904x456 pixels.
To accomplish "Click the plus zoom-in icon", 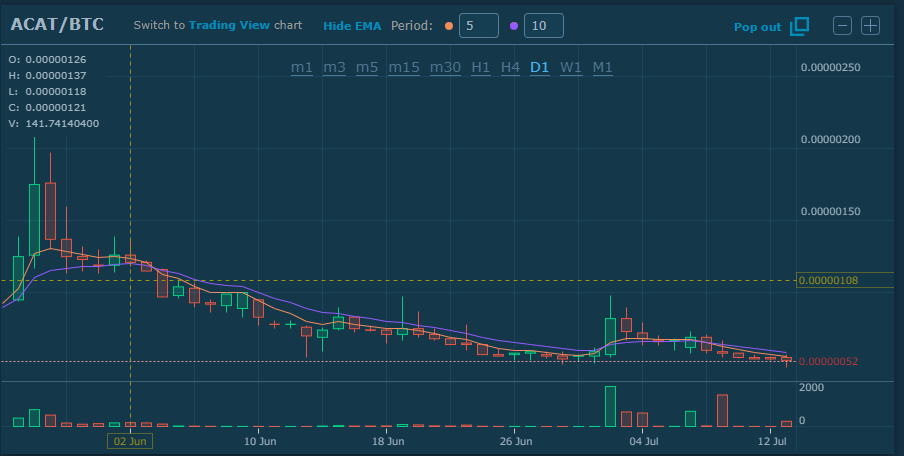I will [870, 26].
